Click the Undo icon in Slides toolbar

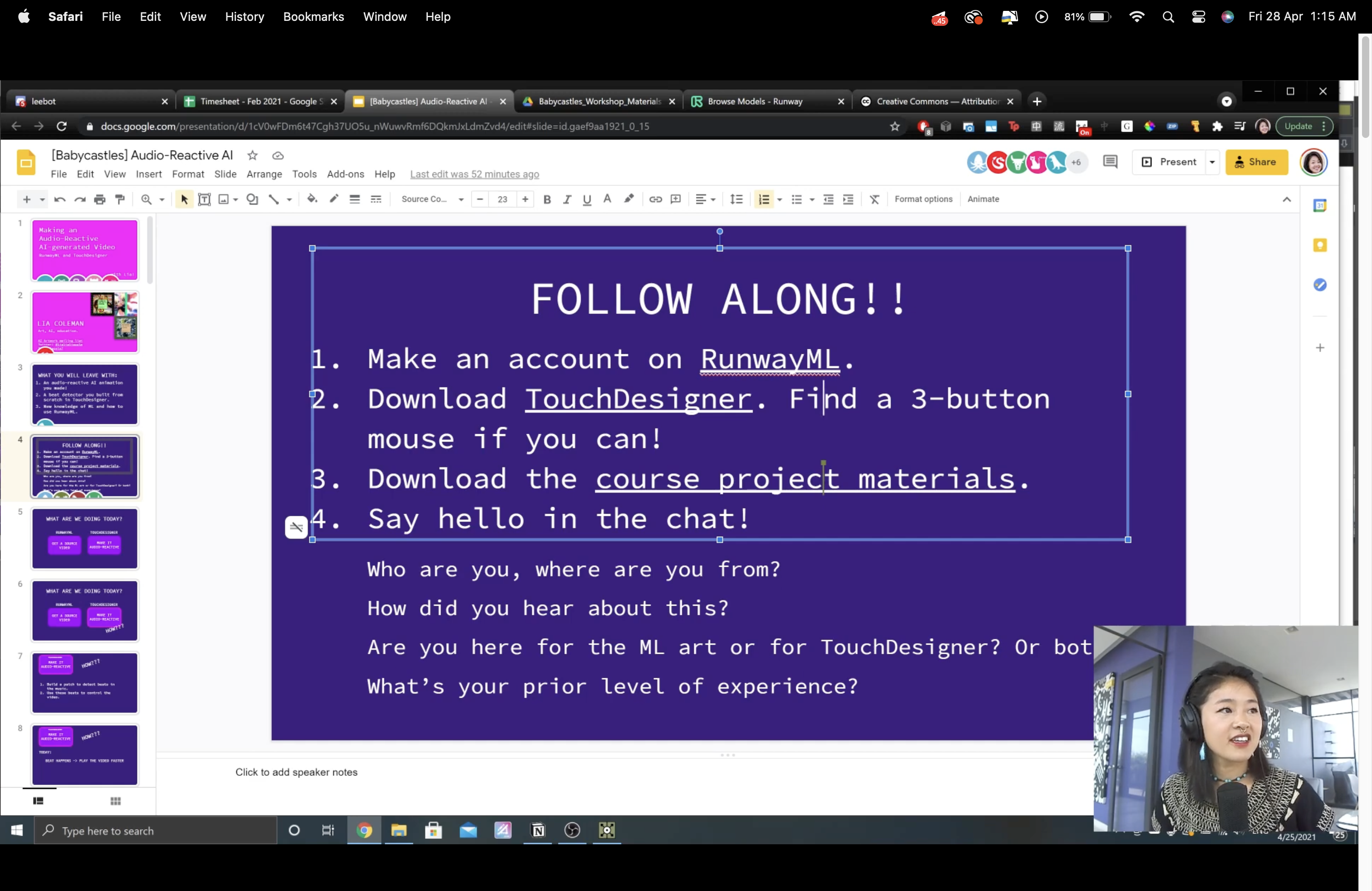click(x=59, y=200)
